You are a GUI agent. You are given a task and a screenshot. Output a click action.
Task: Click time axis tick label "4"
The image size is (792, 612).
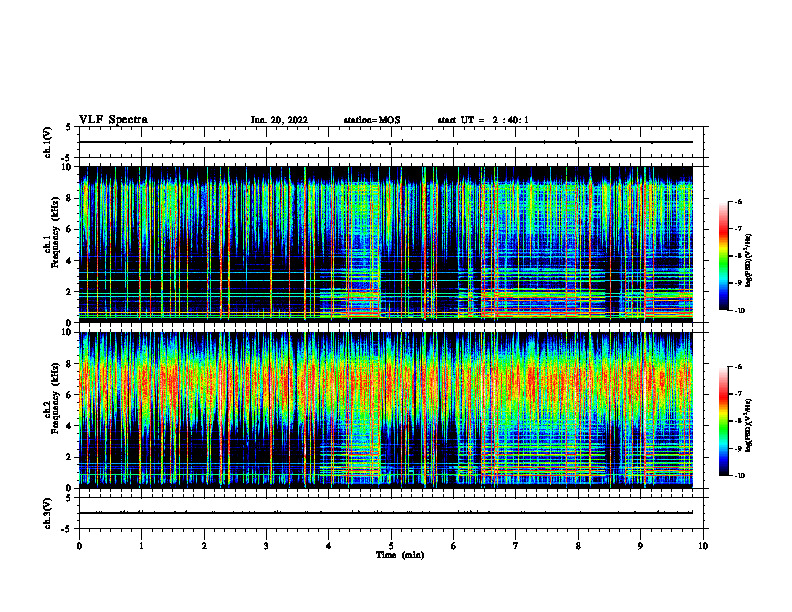(329, 546)
